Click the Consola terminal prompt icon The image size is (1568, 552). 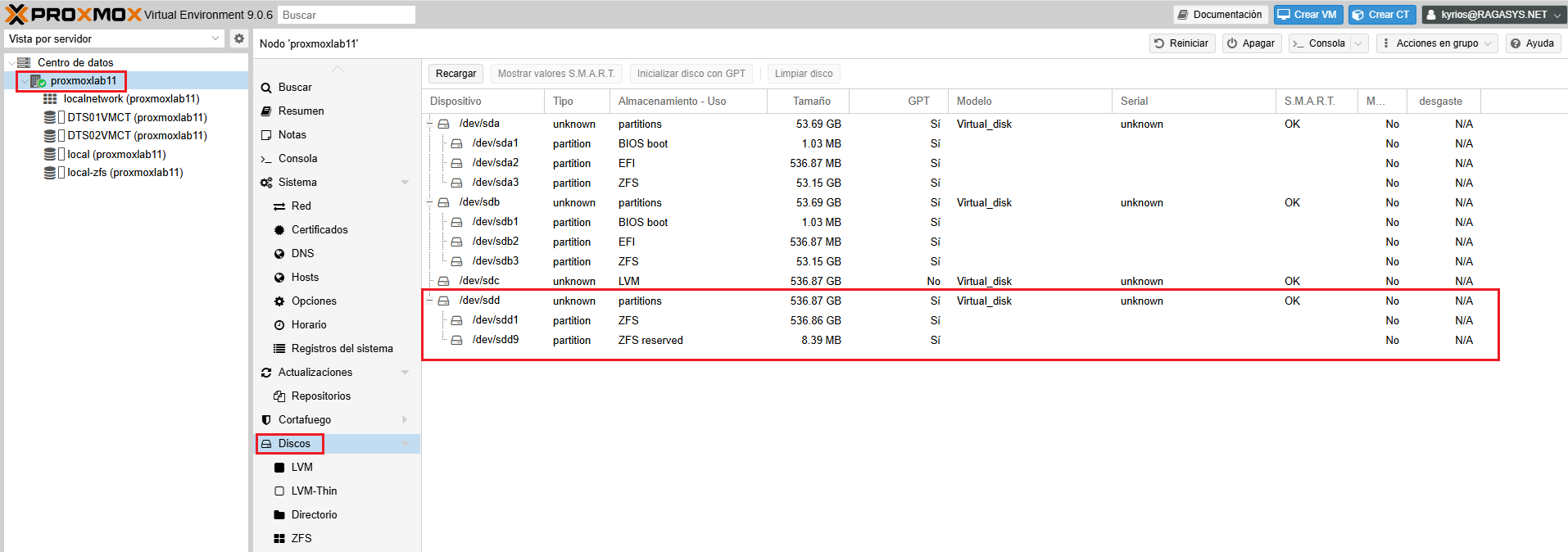266,158
